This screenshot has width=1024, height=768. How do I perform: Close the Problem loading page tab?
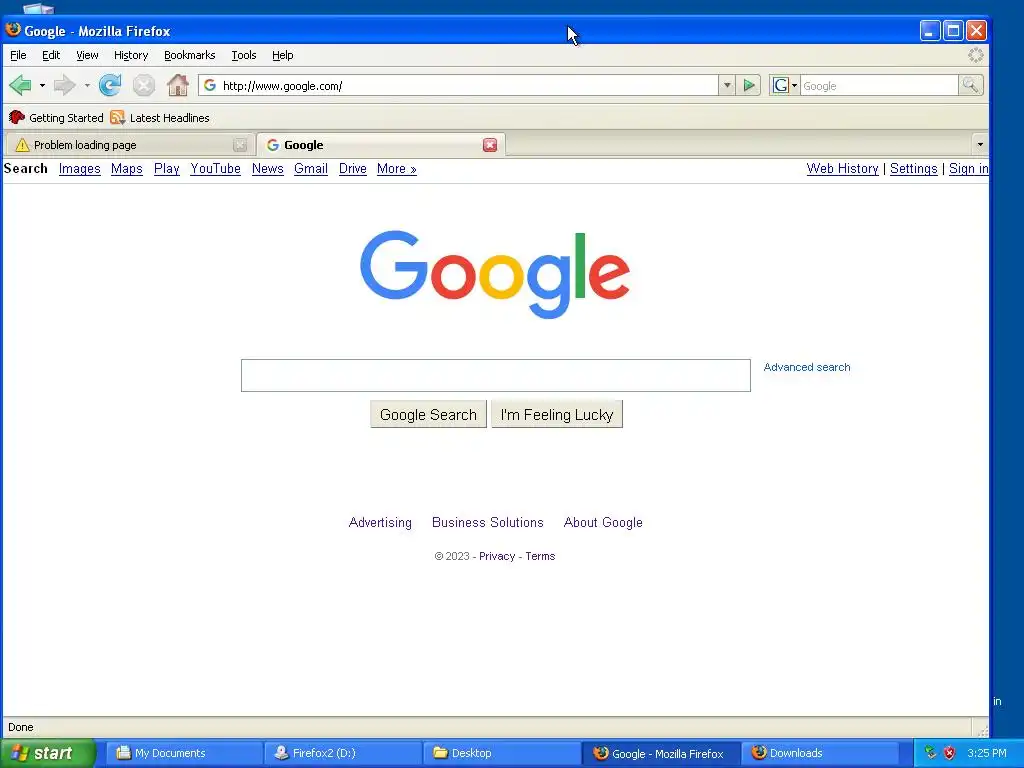tap(240, 145)
